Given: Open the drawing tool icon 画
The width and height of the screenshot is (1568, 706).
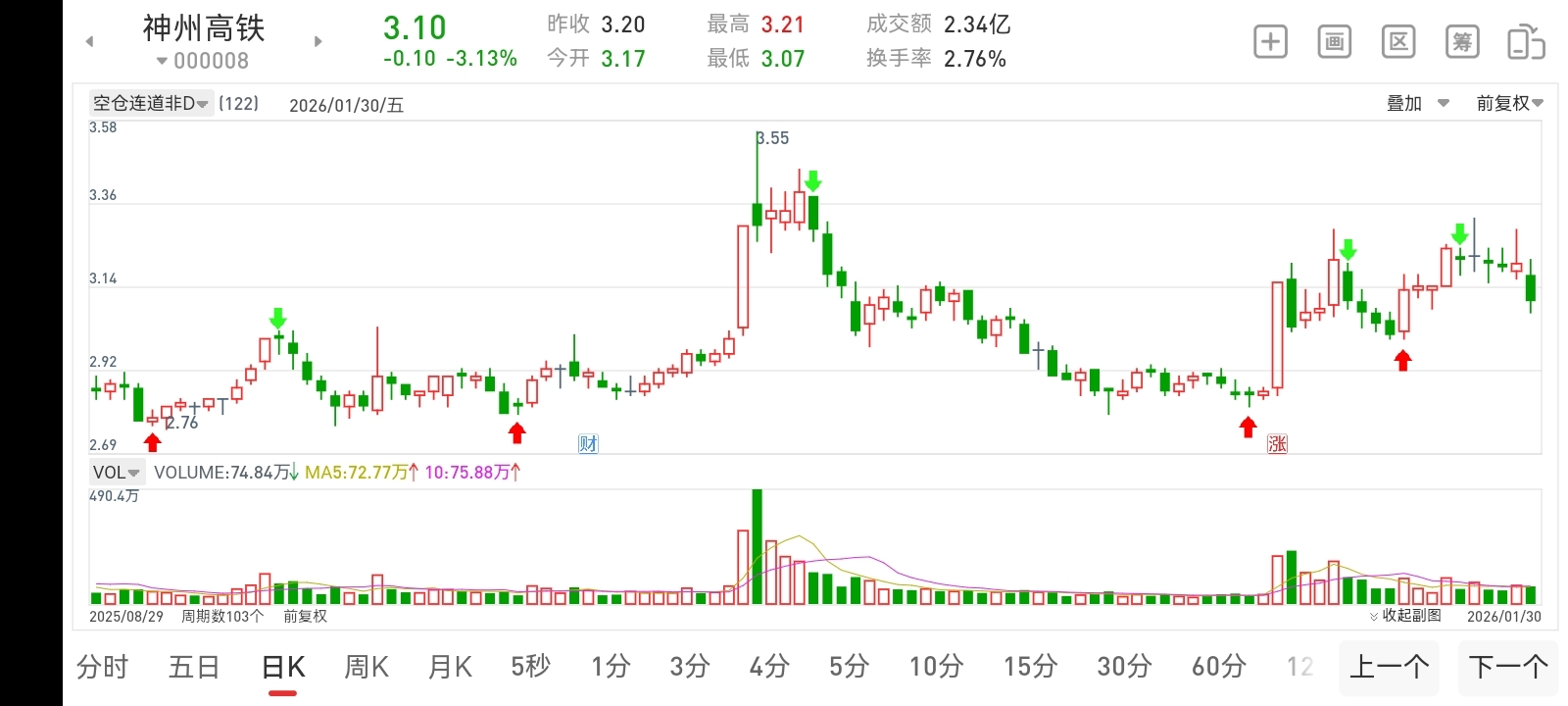Looking at the screenshot, I should point(1334,41).
